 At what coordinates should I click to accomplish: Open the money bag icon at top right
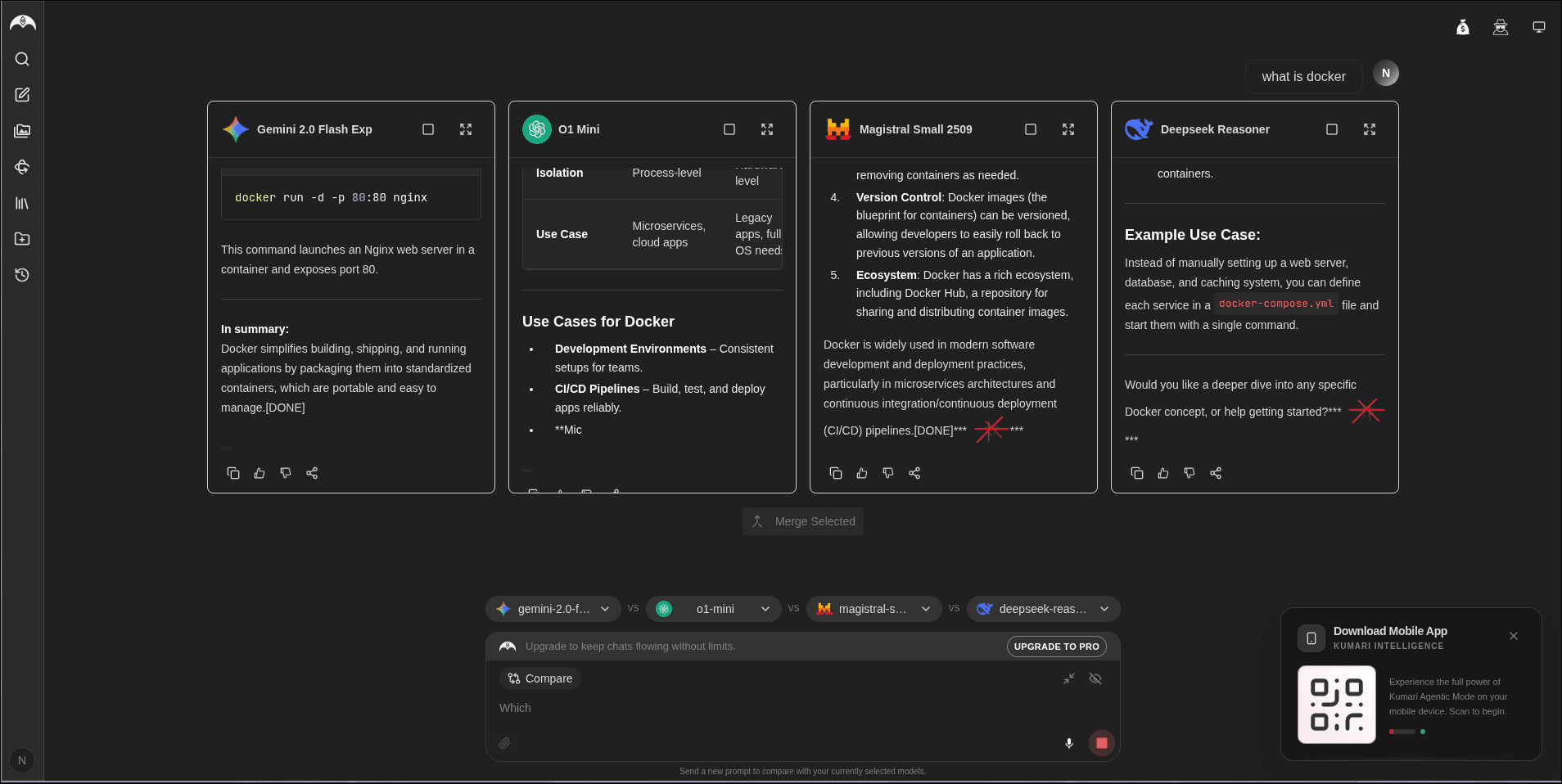[1464, 26]
